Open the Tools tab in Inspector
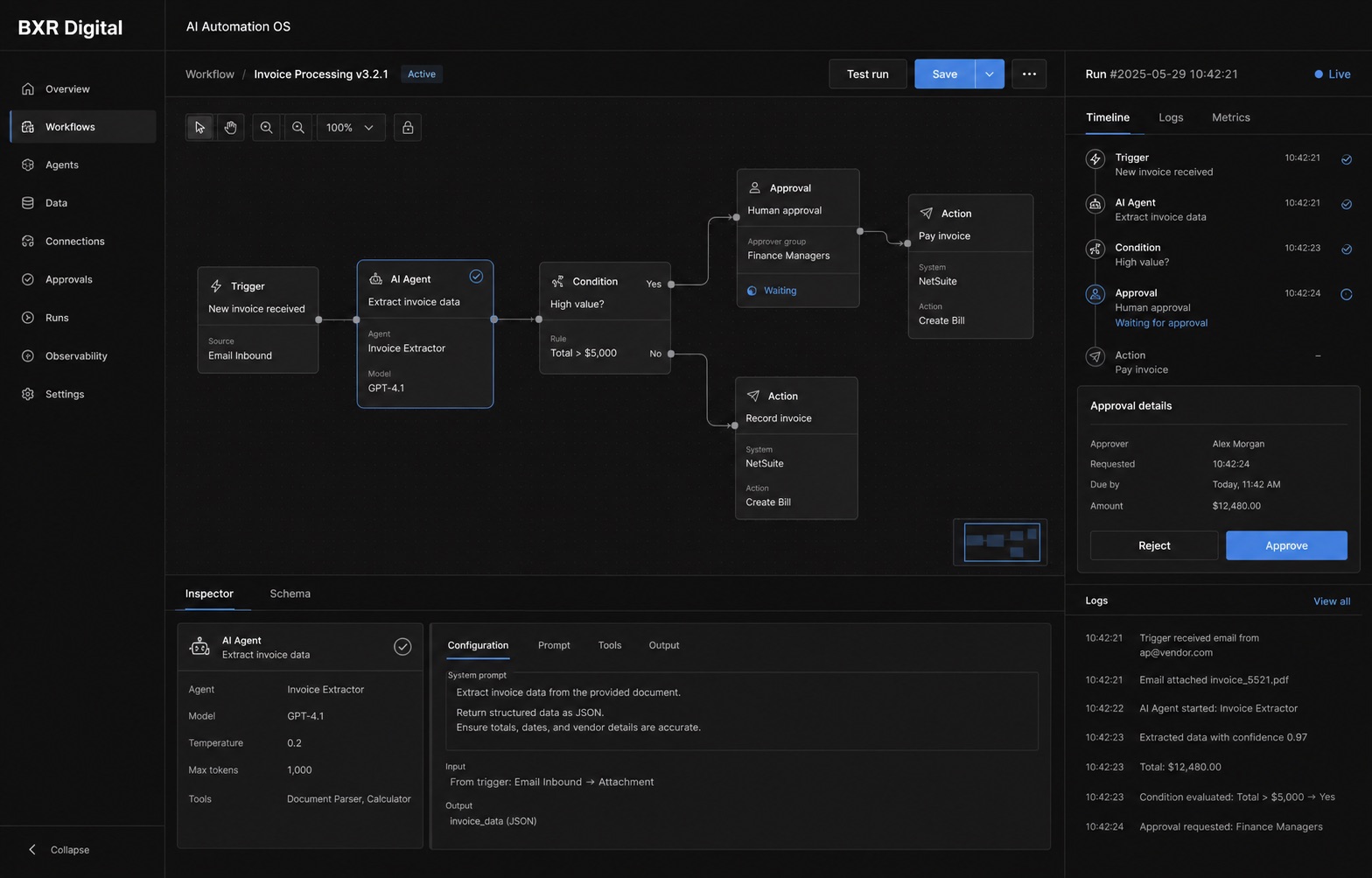Viewport: 1372px width, 878px height. pyautogui.click(x=610, y=645)
